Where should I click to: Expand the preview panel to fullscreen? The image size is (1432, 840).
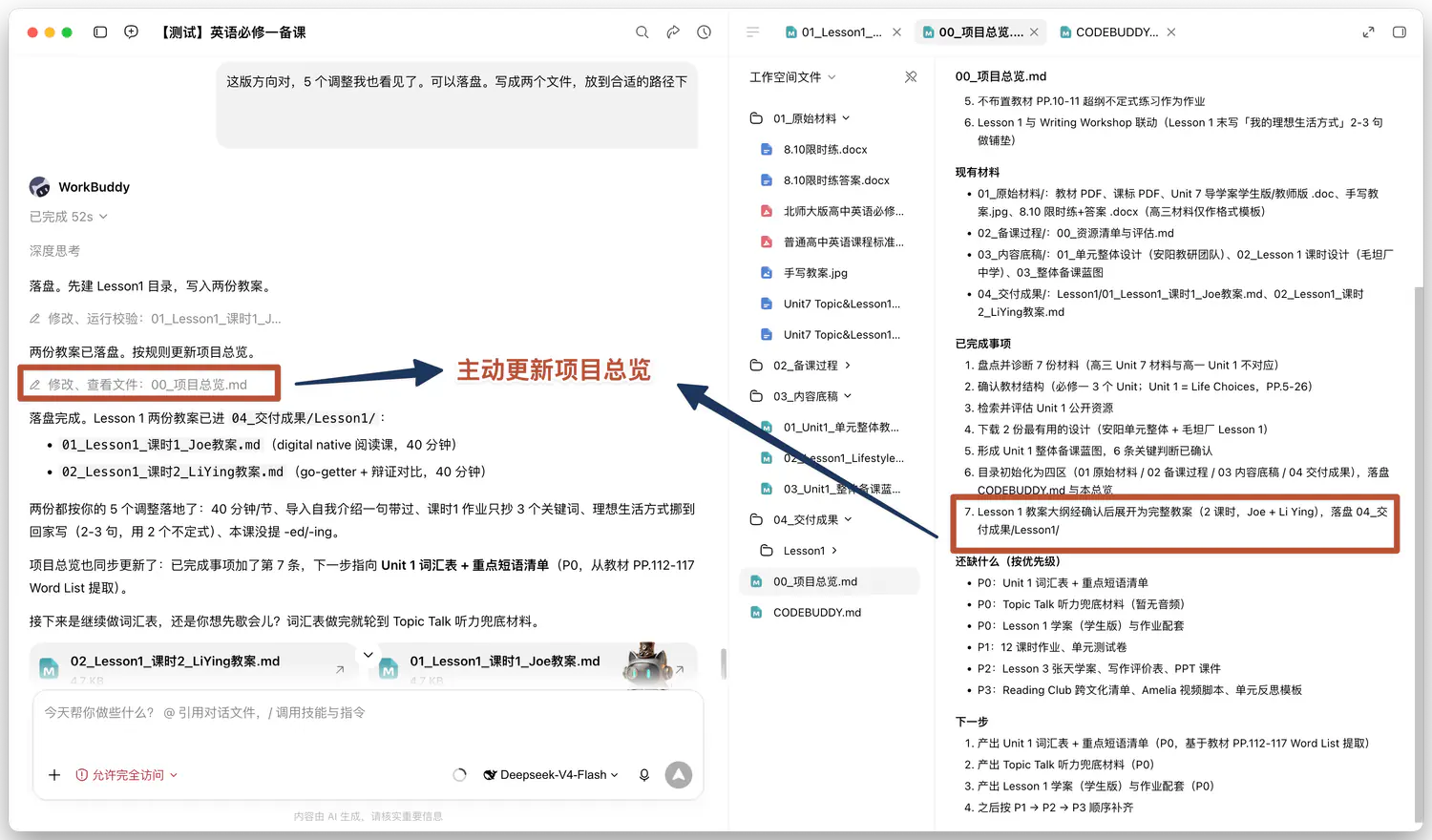(1368, 32)
